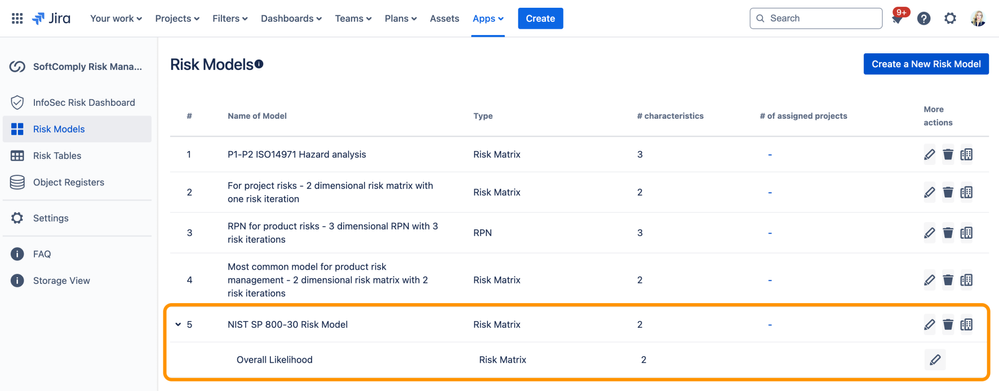This screenshot has width=999, height=391.
Task: Delete the P1-P2 ISO14971 Hazard analysis model
Action: 948,155
